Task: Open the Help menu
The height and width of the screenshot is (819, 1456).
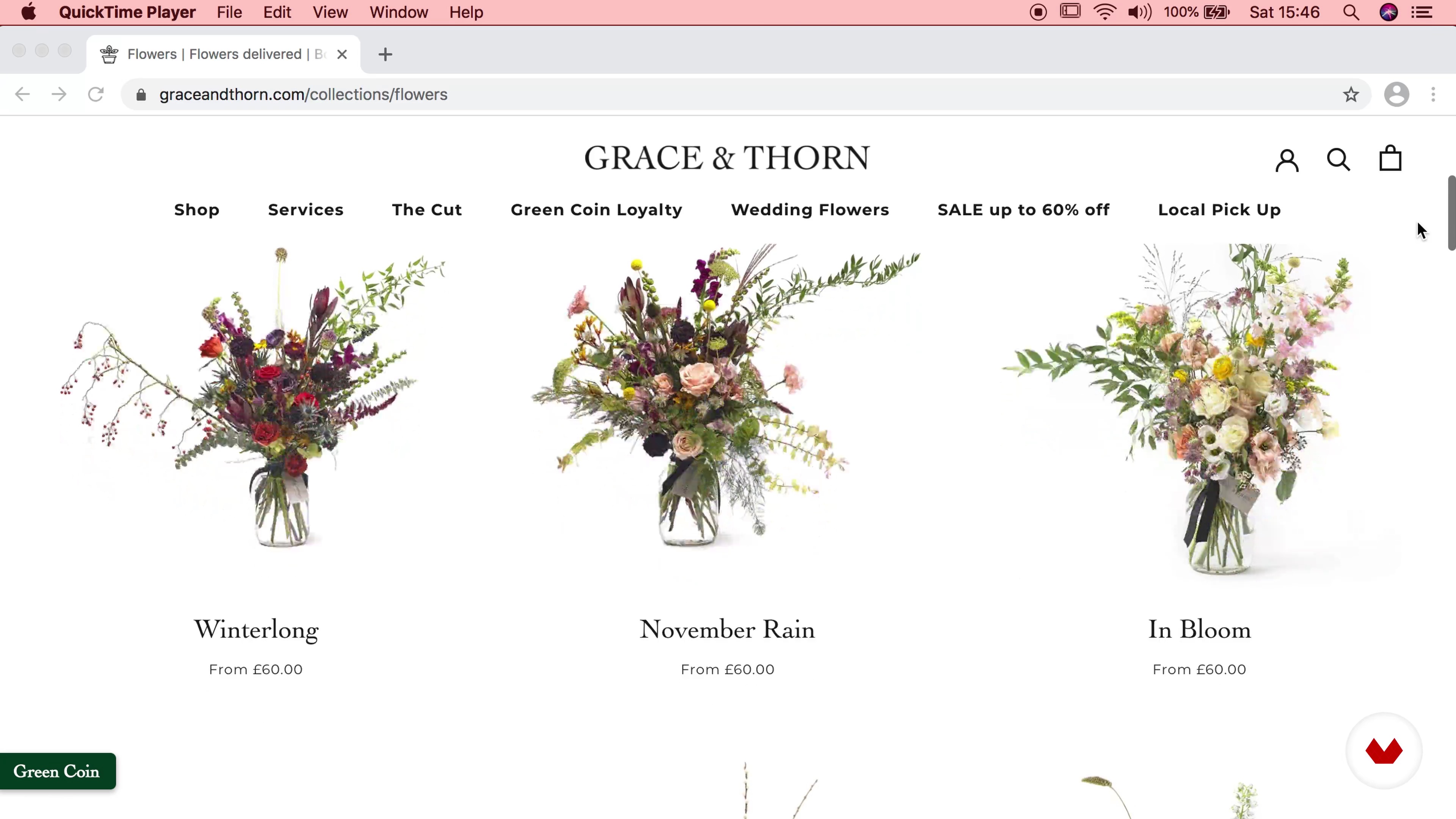Action: pos(466,12)
